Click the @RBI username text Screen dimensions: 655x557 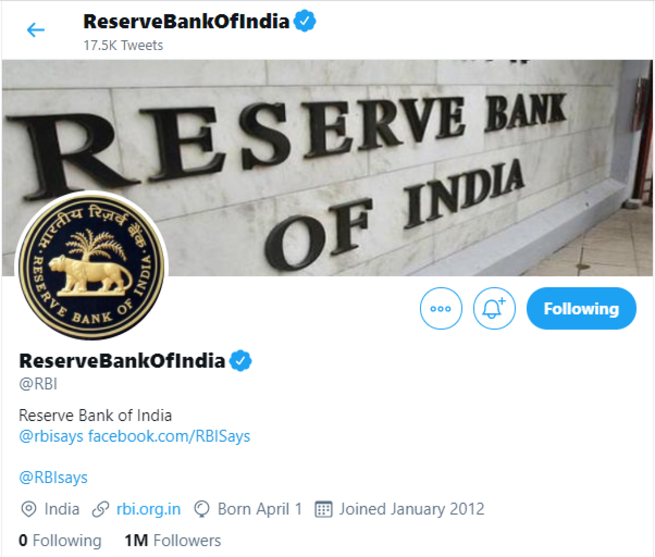38,384
